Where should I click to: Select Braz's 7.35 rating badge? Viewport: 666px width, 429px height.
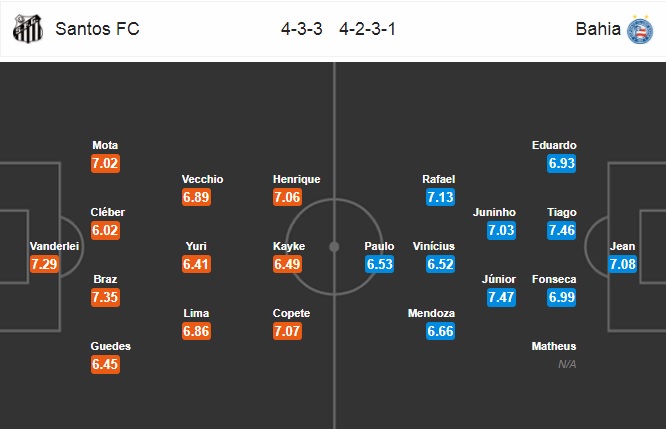pos(105,297)
